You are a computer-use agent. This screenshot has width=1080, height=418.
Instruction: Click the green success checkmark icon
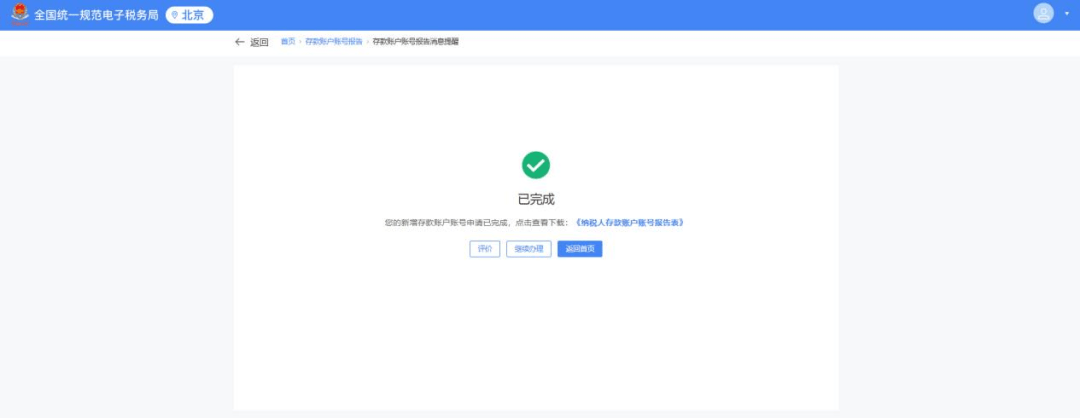(536, 165)
